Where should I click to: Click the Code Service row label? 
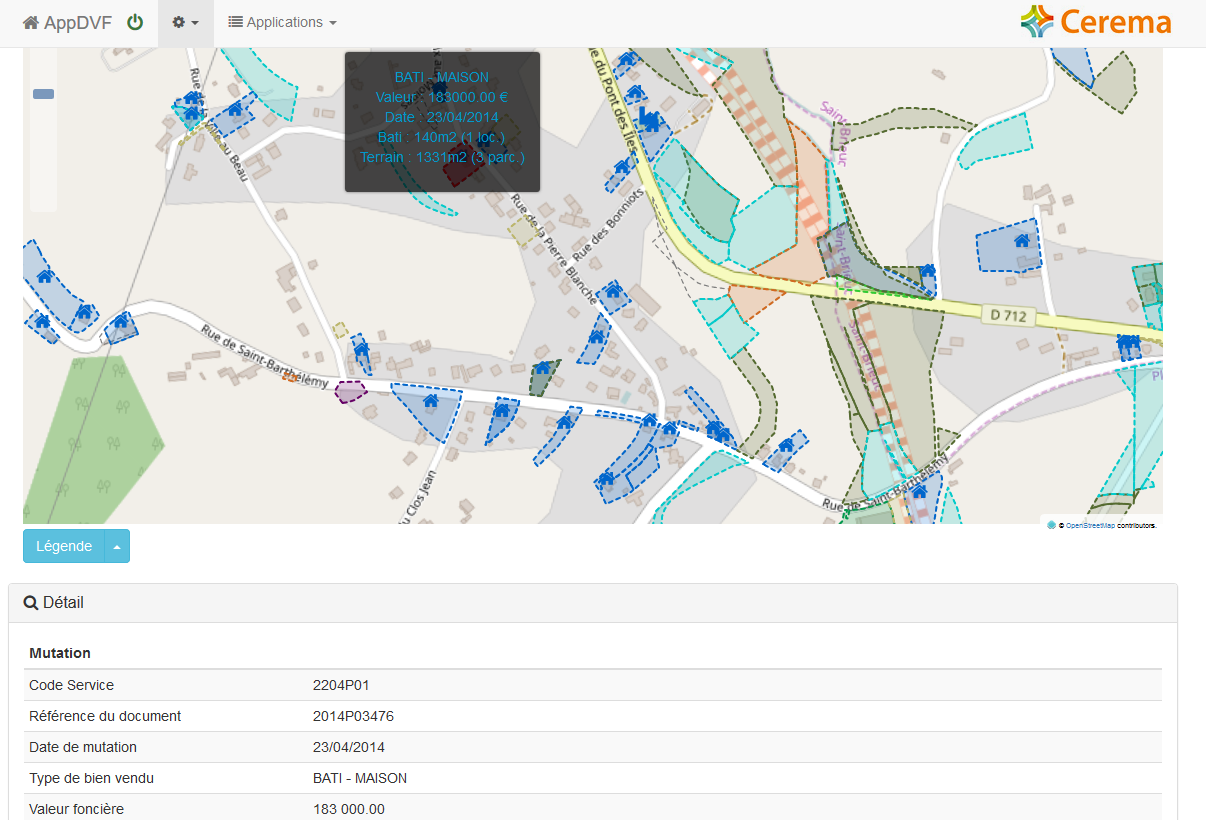pos(71,685)
